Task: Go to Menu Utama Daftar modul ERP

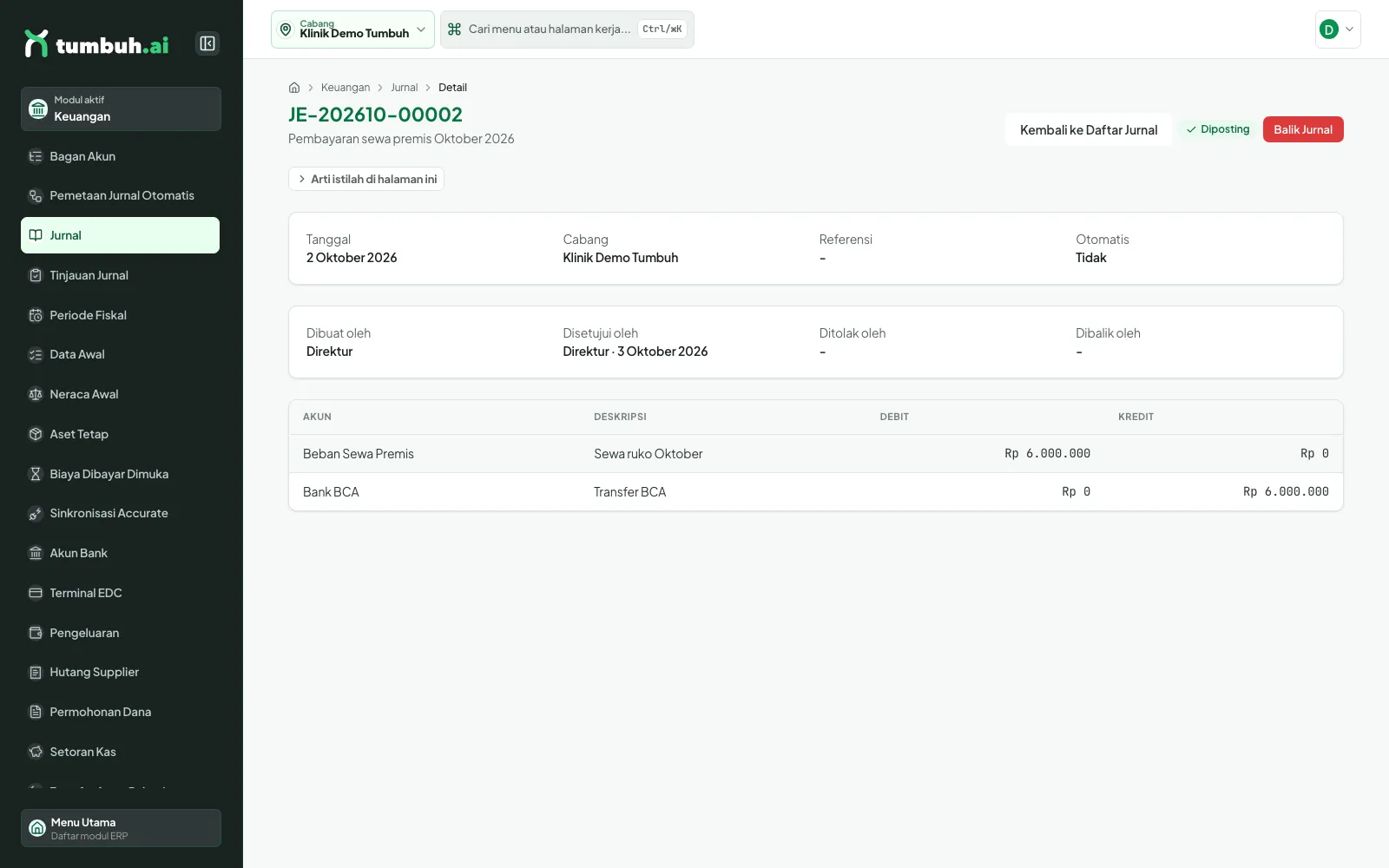Action: (121, 828)
